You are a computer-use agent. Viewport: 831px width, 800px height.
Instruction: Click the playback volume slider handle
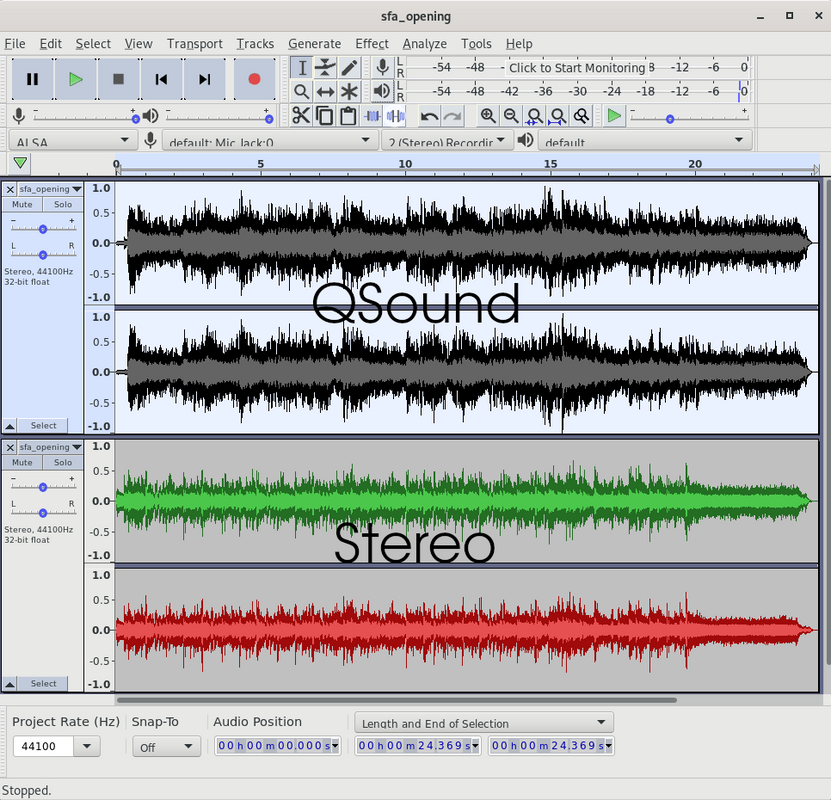pyautogui.click(x=269, y=119)
